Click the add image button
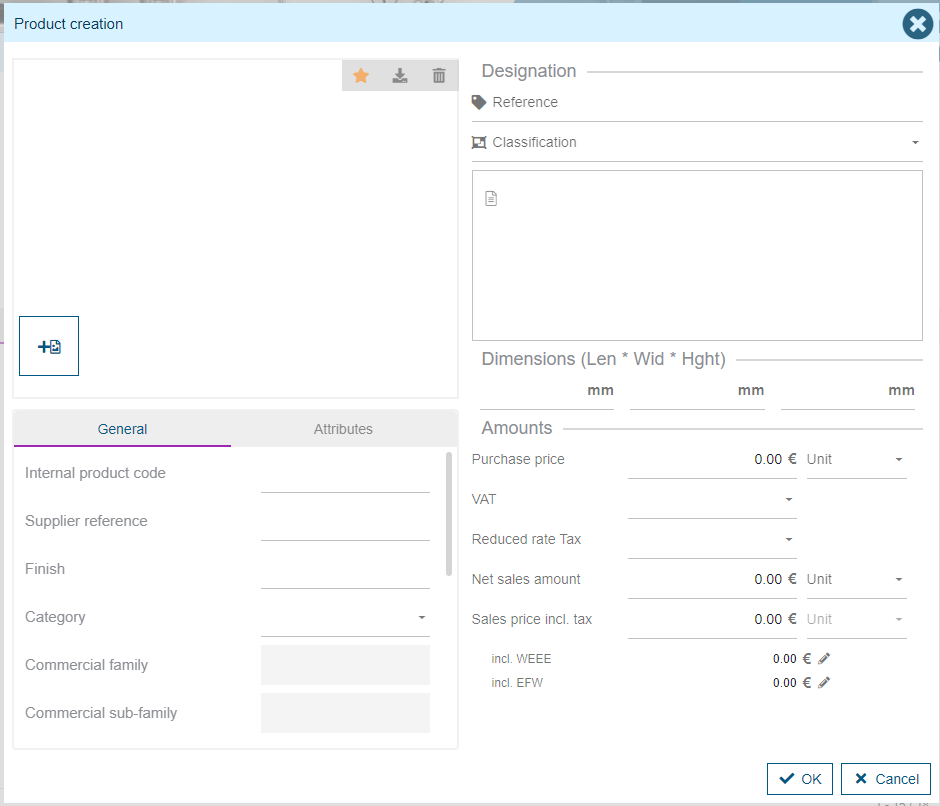 (49, 346)
